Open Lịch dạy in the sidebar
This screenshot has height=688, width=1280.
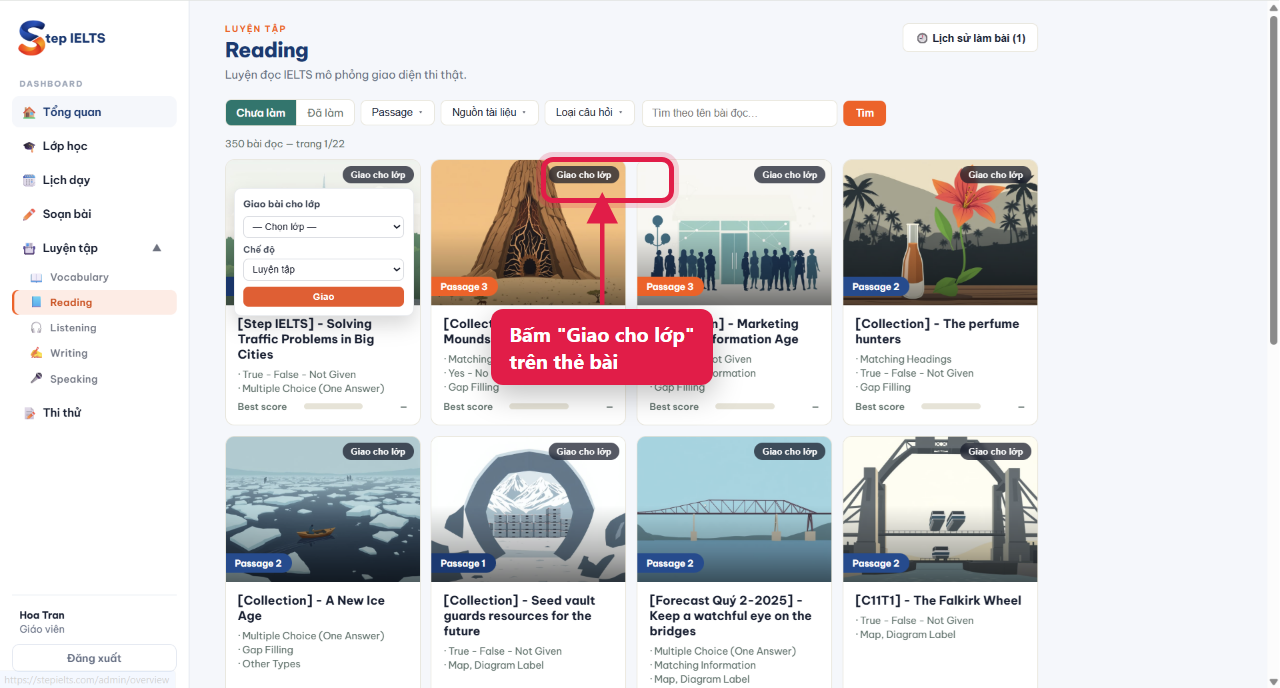click(x=94, y=180)
